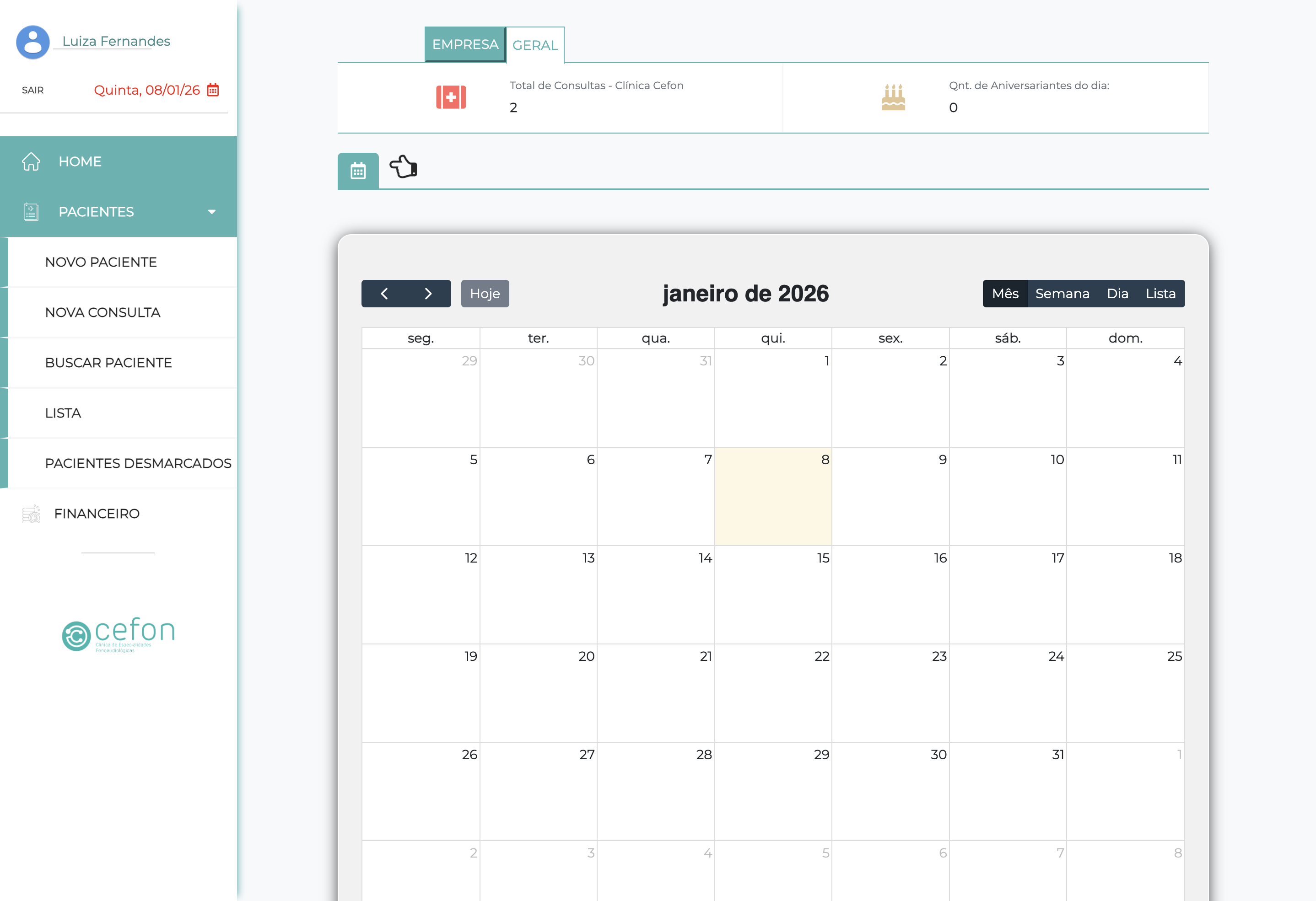Click the user avatar next to Luiza Fernandes
Viewport: 1316px width, 901px height.
point(32,41)
